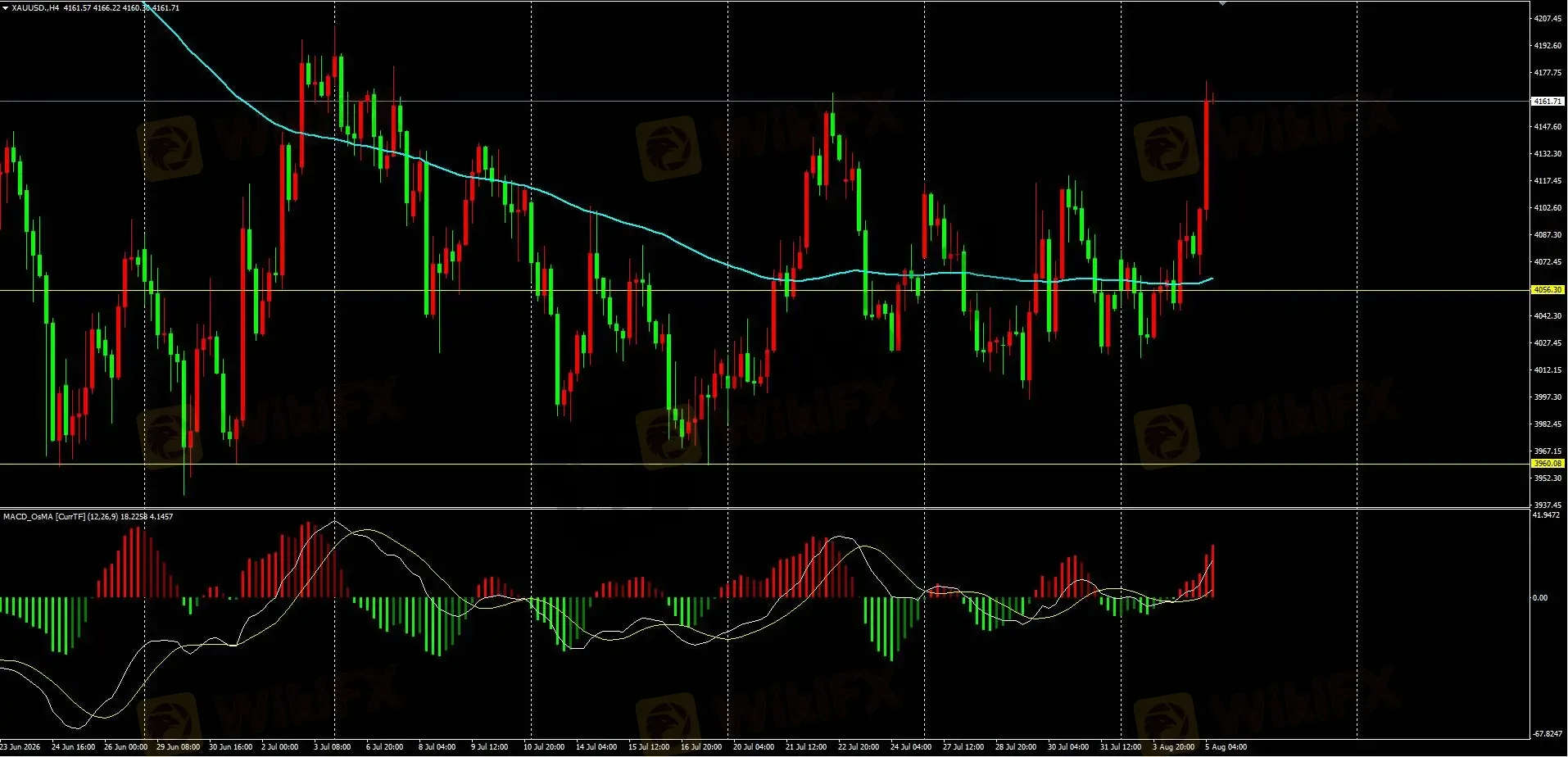Click the 21 Jul 12:00 time label

(x=807, y=747)
